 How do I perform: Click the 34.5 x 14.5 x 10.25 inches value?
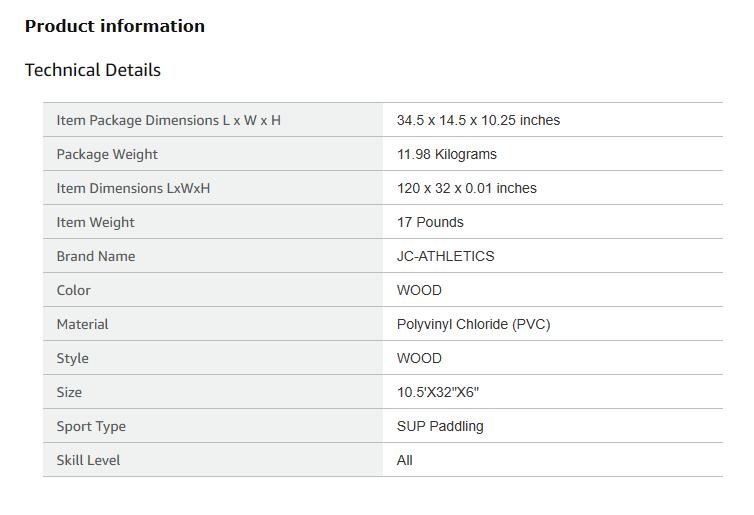pos(478,120)
